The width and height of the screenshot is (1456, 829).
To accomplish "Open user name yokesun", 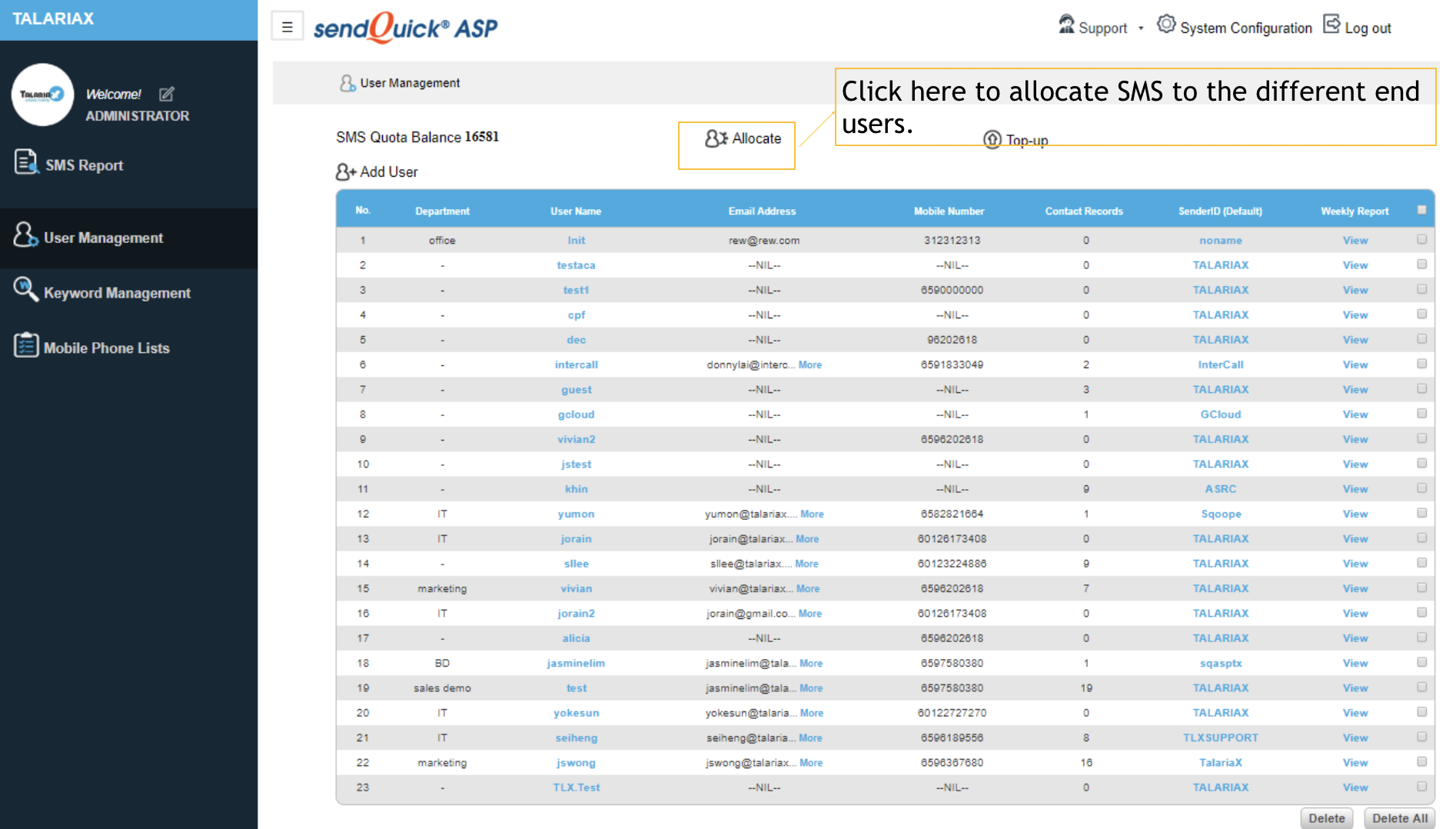I will pyautogui.click(x=577, y=713).
